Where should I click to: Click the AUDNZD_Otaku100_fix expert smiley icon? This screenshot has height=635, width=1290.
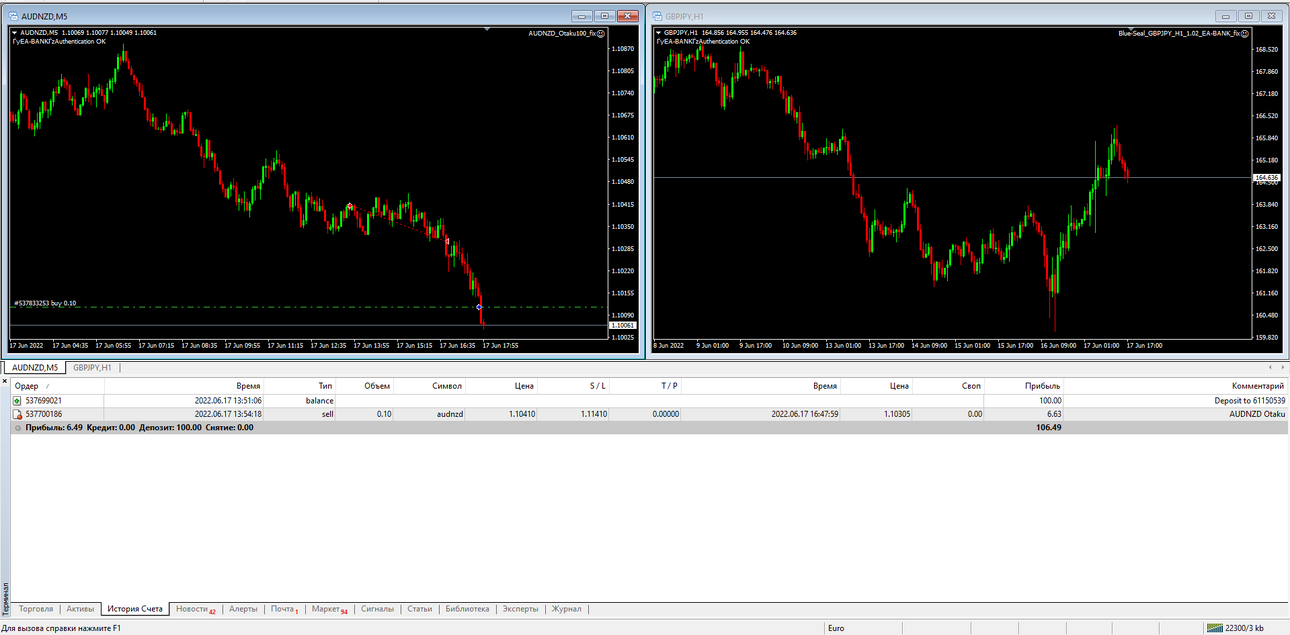[x=601, y=33]
